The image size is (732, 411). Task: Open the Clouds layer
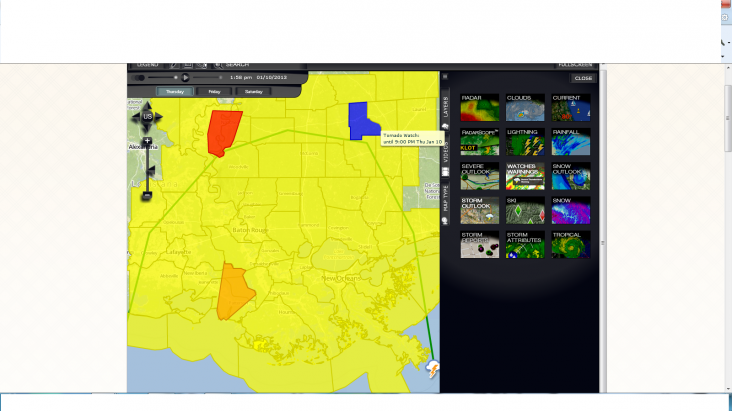point(525,108)
